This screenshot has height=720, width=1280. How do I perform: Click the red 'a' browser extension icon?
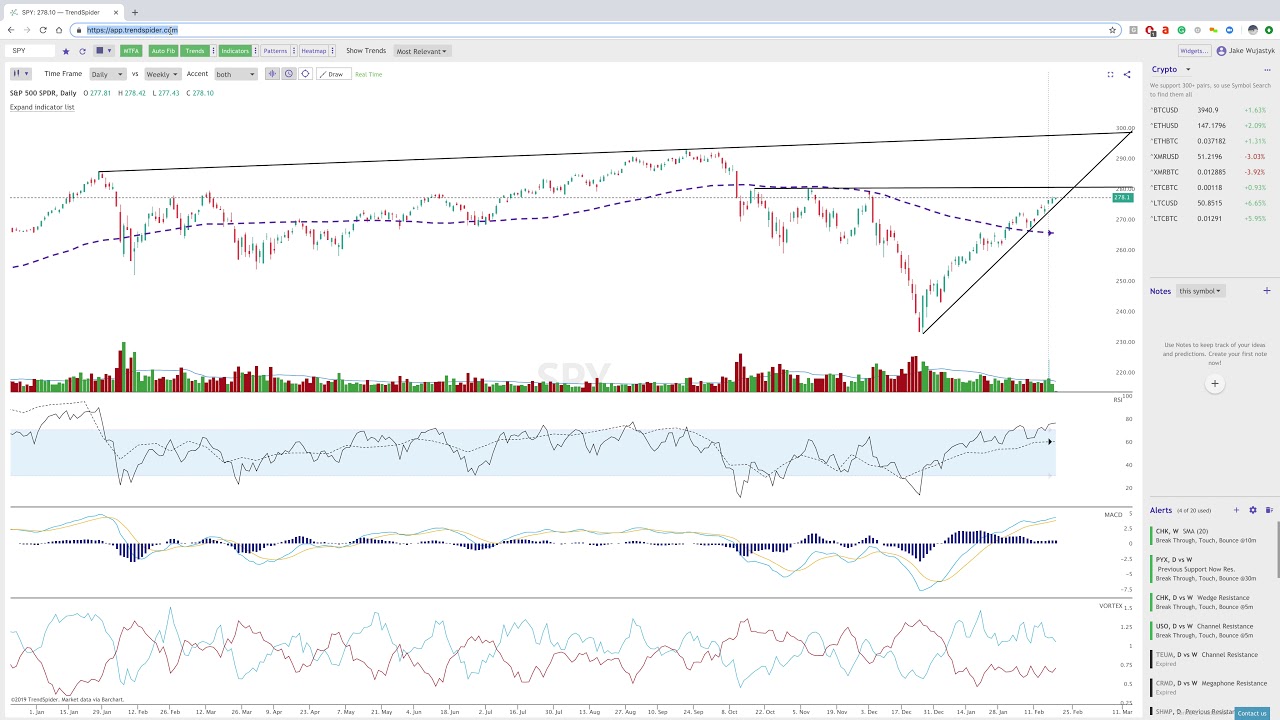1165,30
